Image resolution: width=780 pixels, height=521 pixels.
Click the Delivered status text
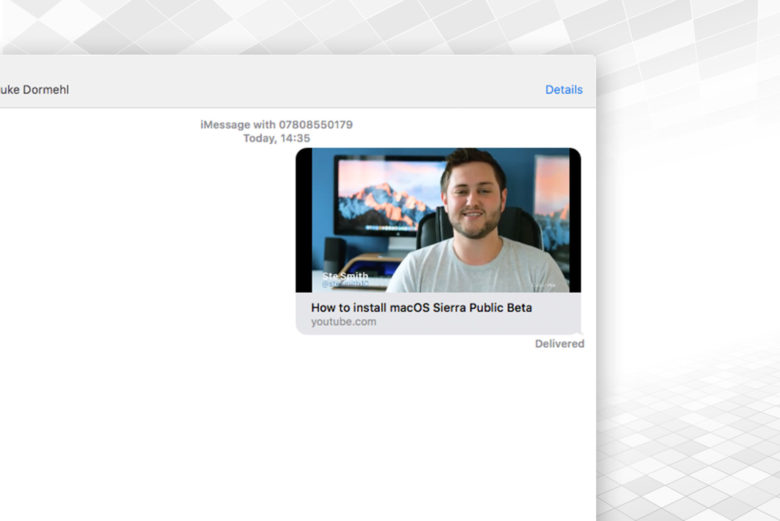[559, 344]
